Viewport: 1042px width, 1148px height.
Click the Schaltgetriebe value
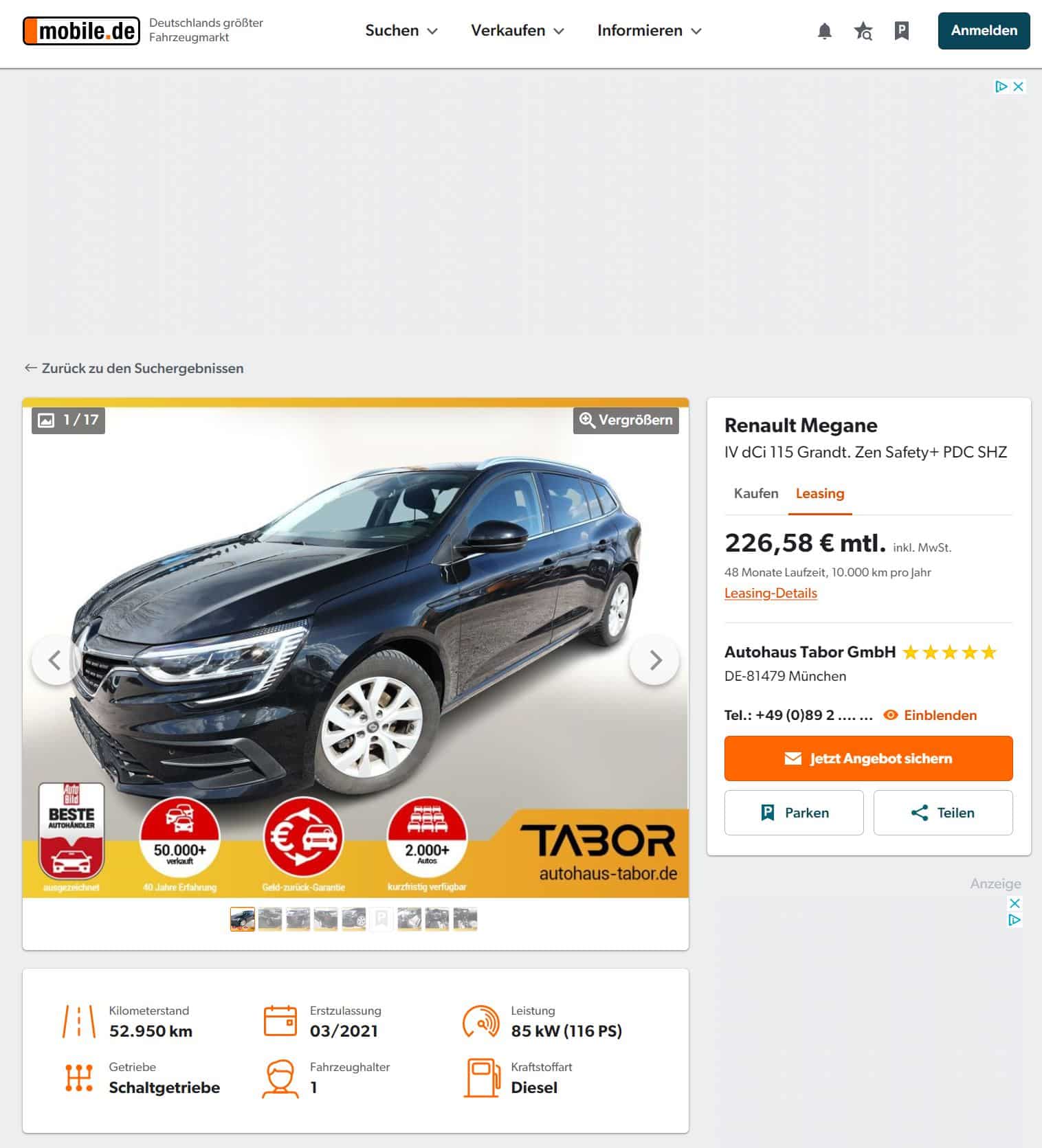tap(164, 1088)
